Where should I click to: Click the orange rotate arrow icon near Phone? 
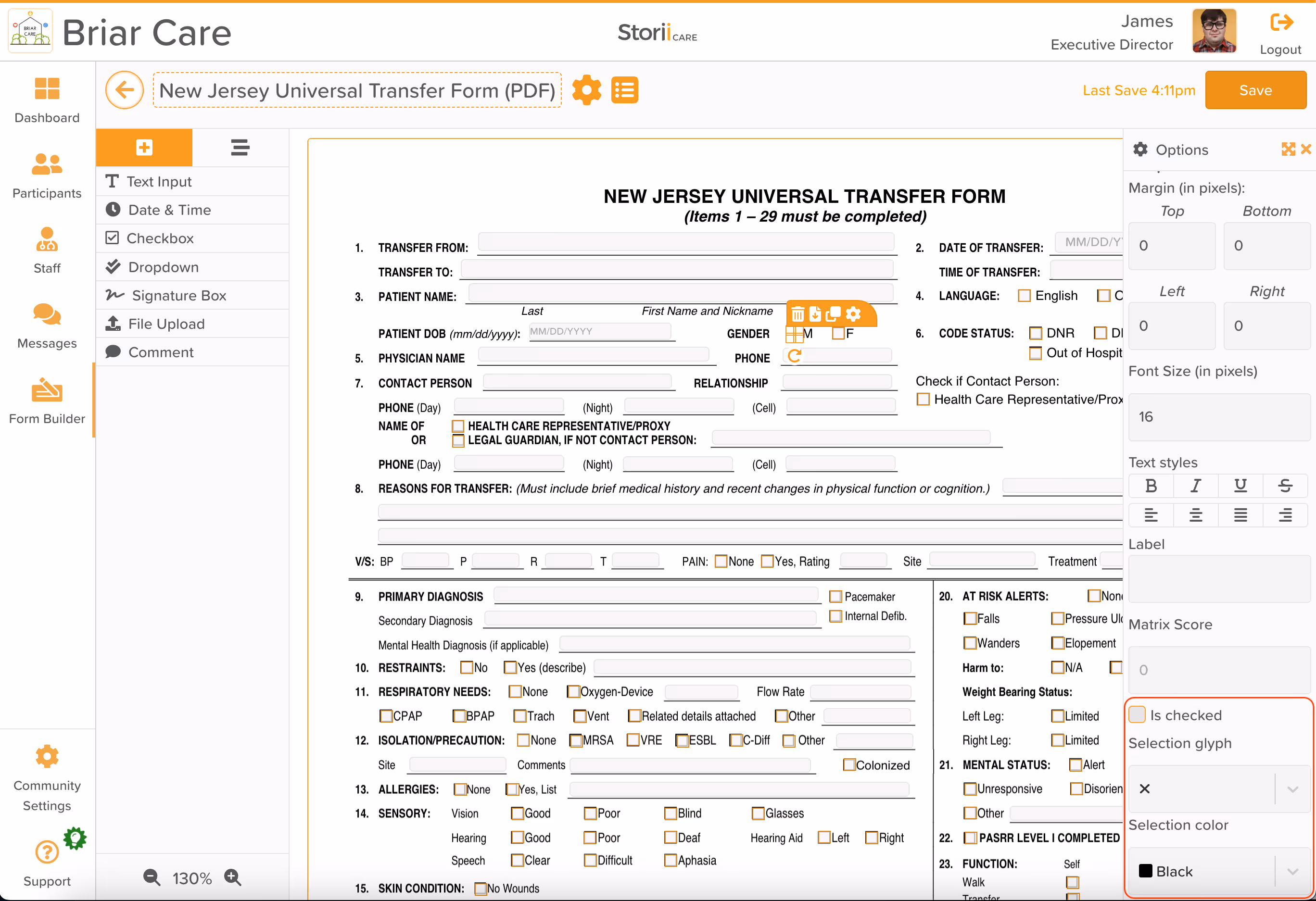pos(795,355)
